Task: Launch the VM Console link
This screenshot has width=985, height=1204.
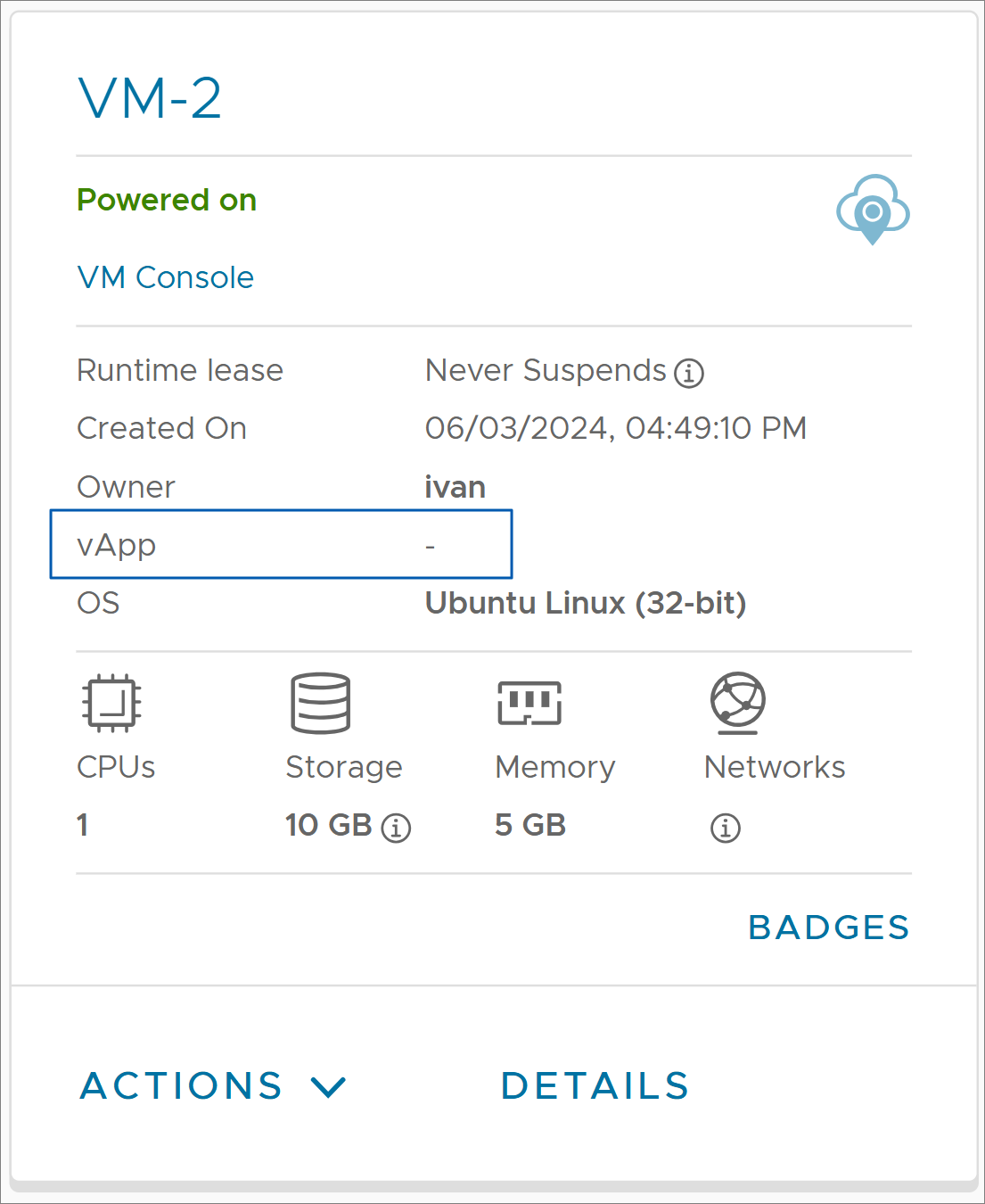Action: tap(166, 277)
